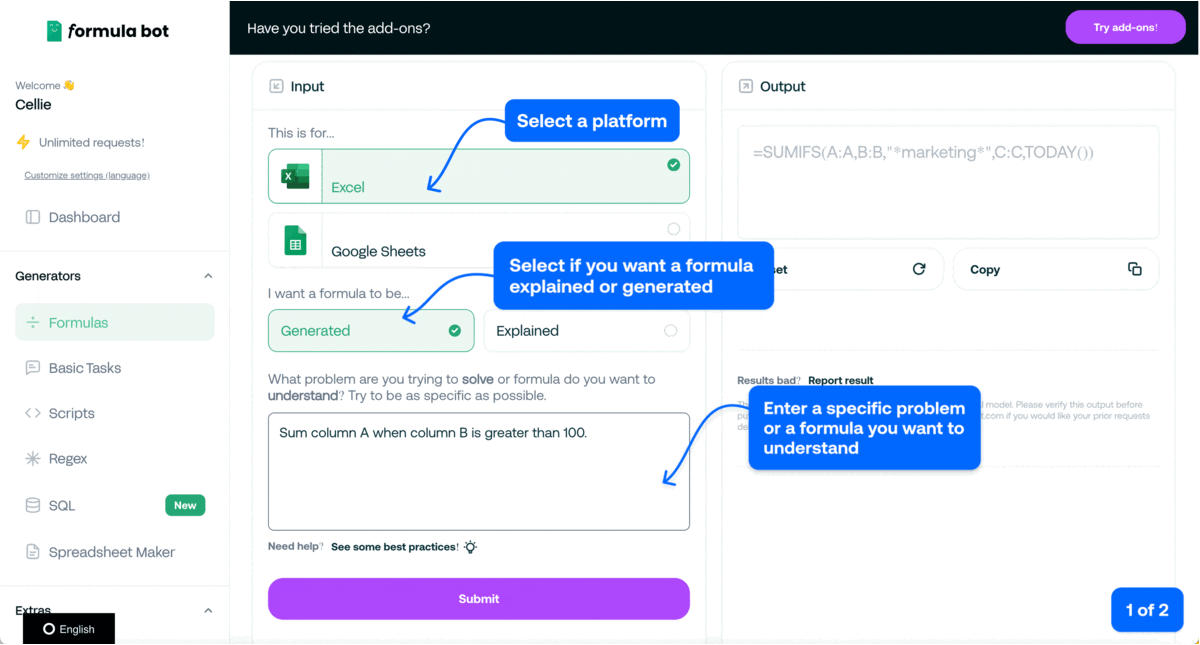Viewport: 1200px width, 645px height.
Task: Click the Try add-ons button
Action: click(x=1125, y=27)
